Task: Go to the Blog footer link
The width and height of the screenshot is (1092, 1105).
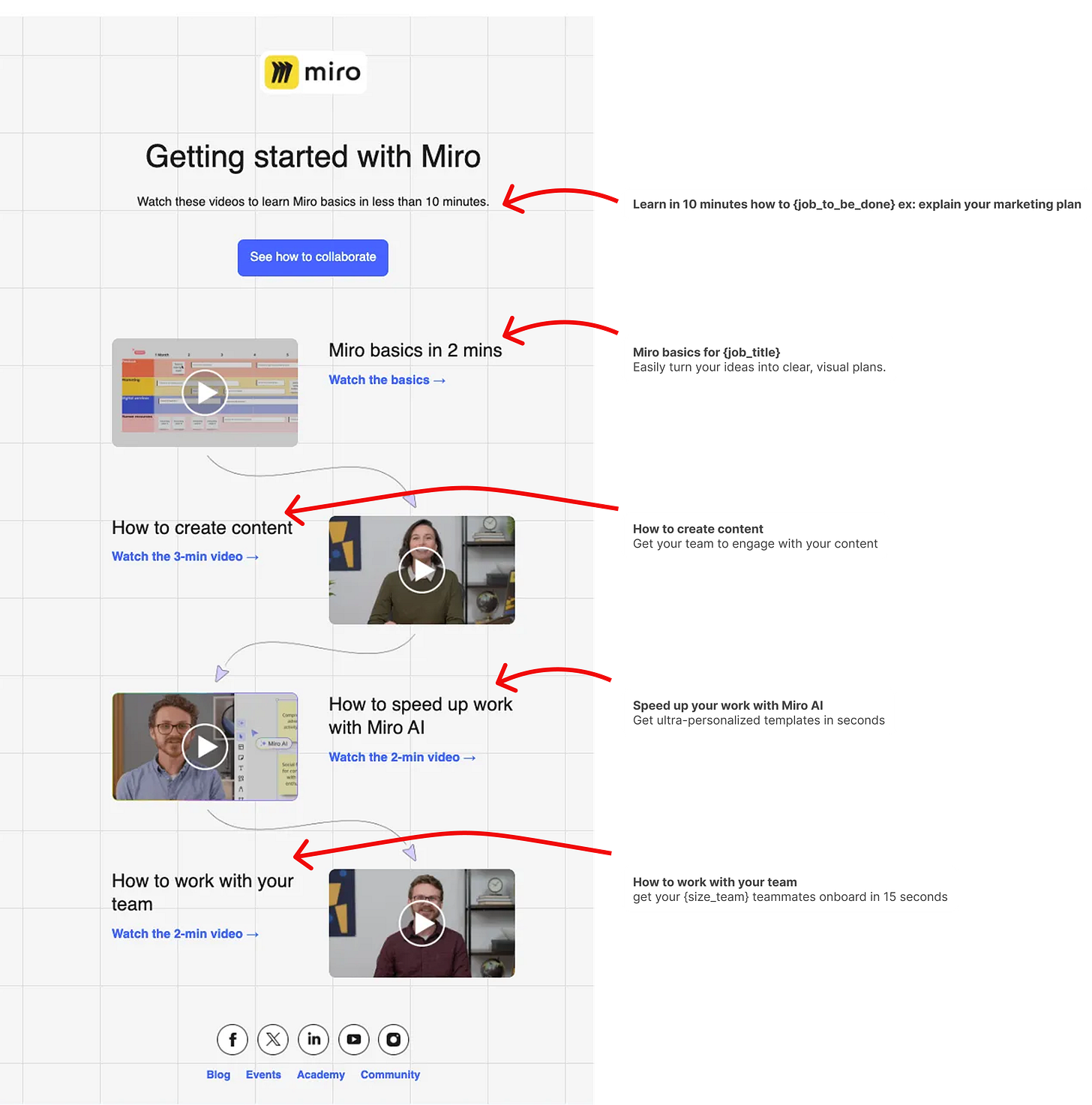Action: point(218,1075)
